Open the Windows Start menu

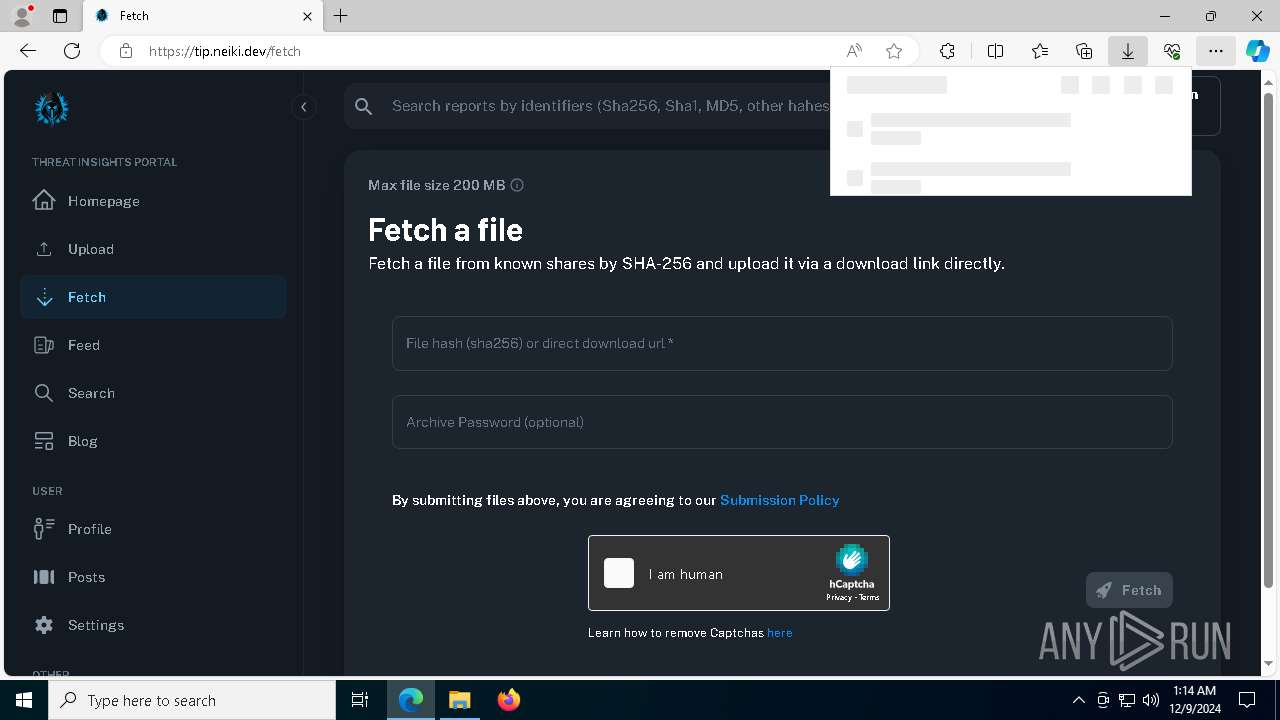[24, 700]
